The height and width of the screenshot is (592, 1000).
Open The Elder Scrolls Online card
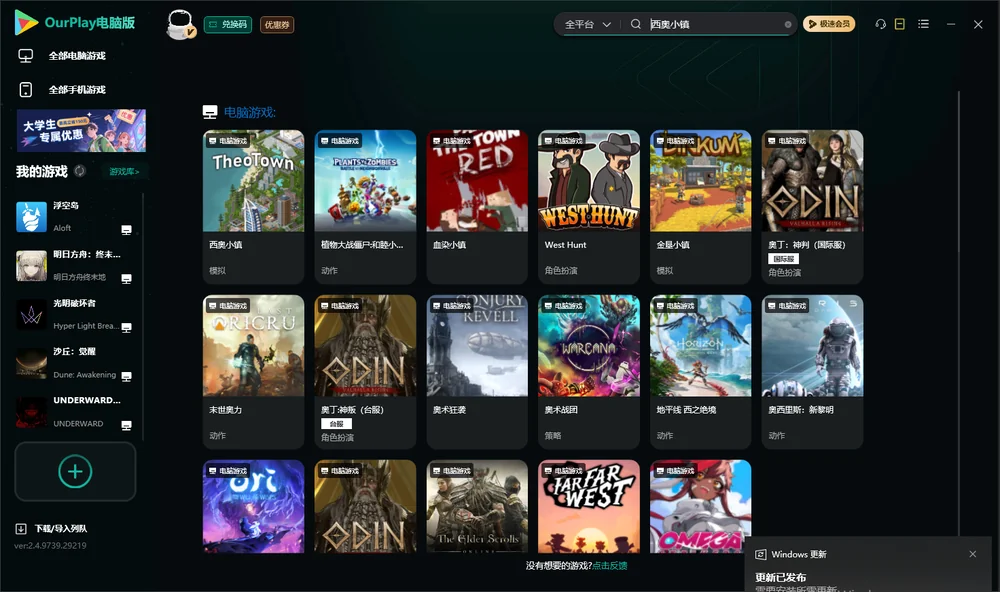(x=477, y=507)
